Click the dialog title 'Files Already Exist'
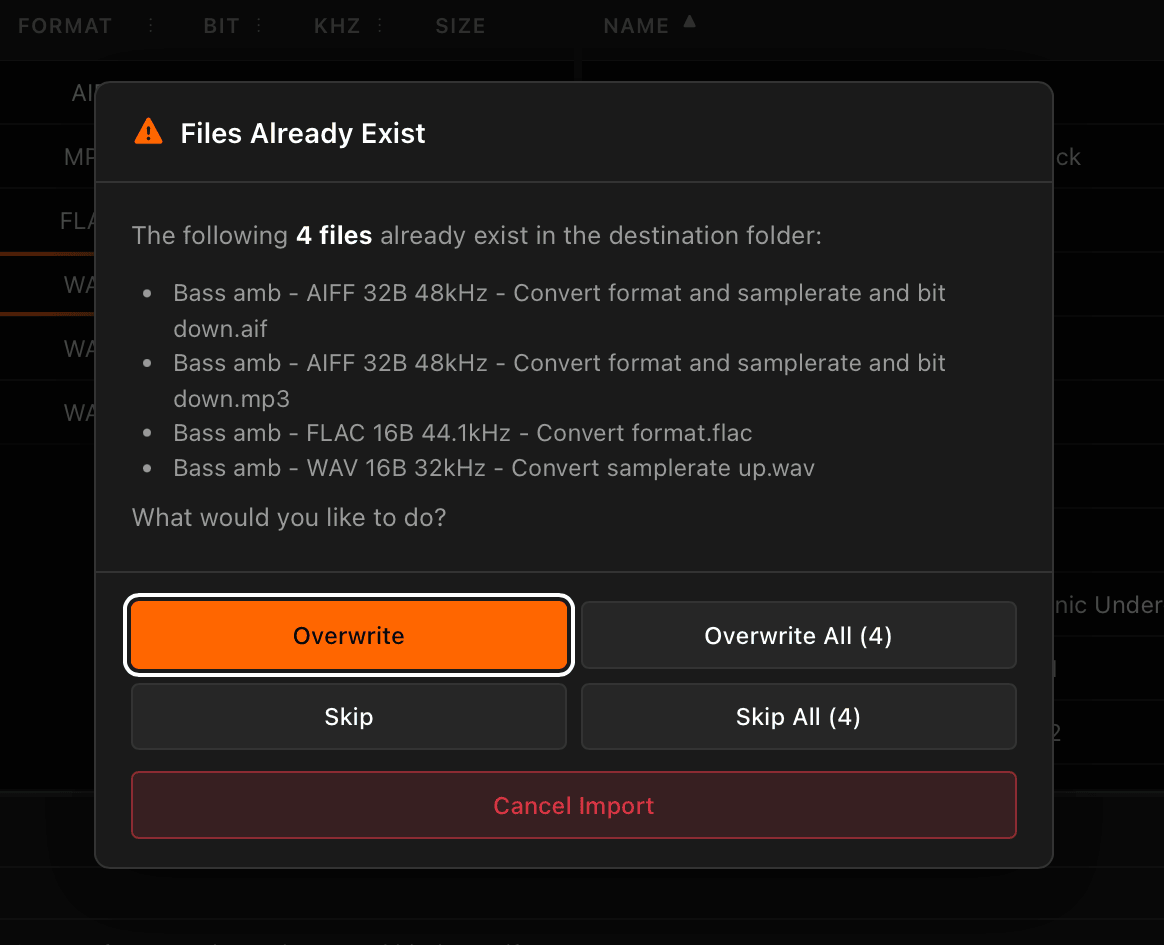 click(x=303, y=132)
